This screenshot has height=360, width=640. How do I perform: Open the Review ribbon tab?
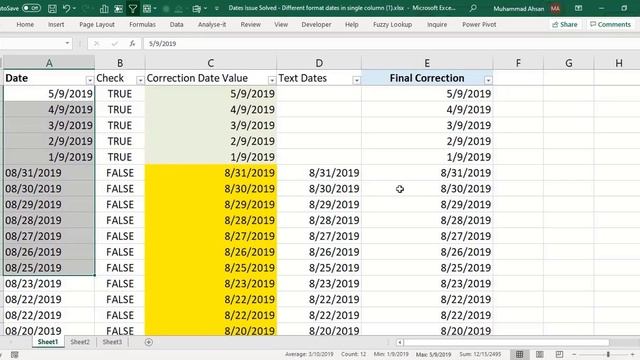pos(251,24)
